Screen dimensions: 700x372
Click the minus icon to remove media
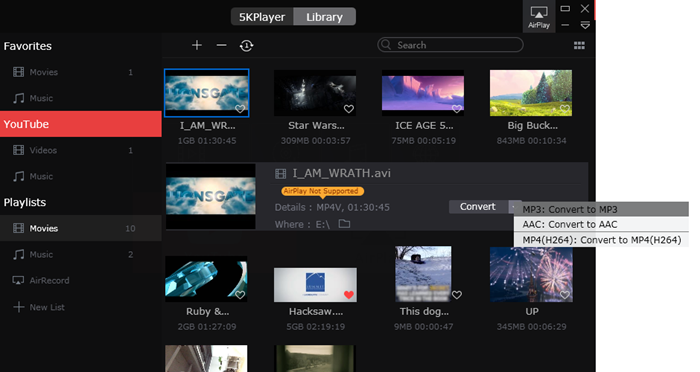coord(221,45)
